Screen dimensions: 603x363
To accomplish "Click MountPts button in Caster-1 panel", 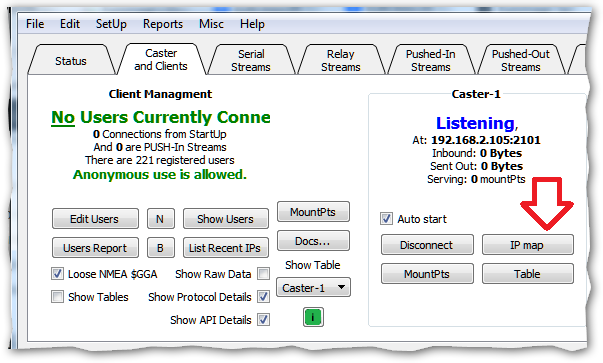I will click(427, 273).
